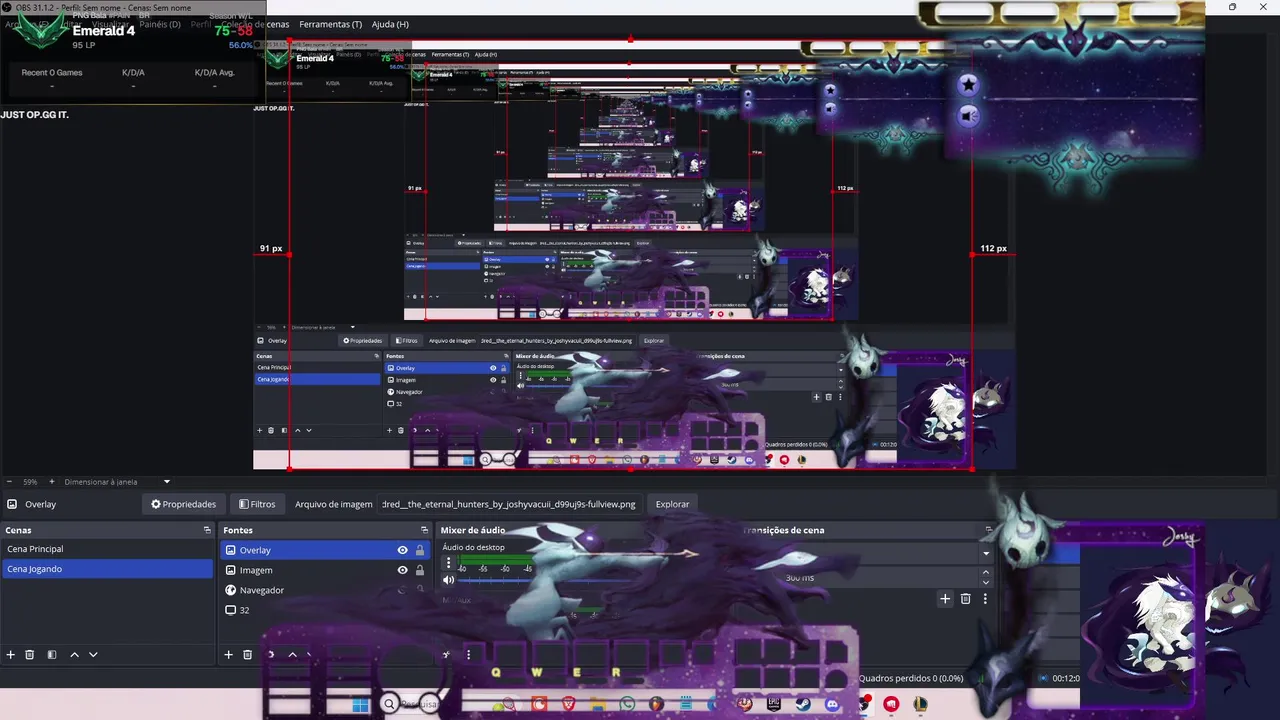Zoom in the preview with plus
The height and width of the screenshot is (720, 1280).
(52, 482)
